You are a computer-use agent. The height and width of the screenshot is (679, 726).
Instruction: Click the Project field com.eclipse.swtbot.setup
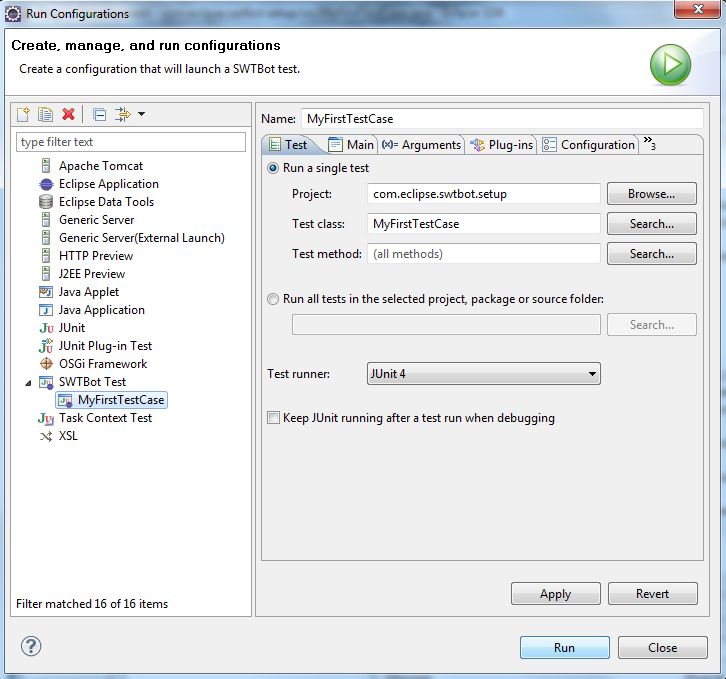(484, 194)
